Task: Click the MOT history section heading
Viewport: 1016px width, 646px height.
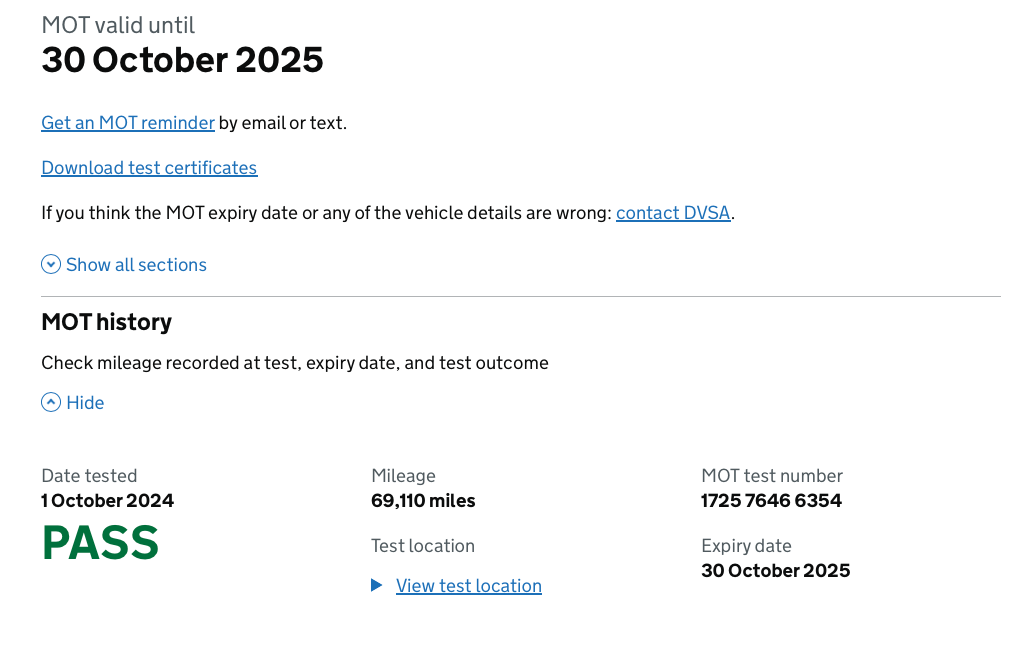Action: (107, 322)
